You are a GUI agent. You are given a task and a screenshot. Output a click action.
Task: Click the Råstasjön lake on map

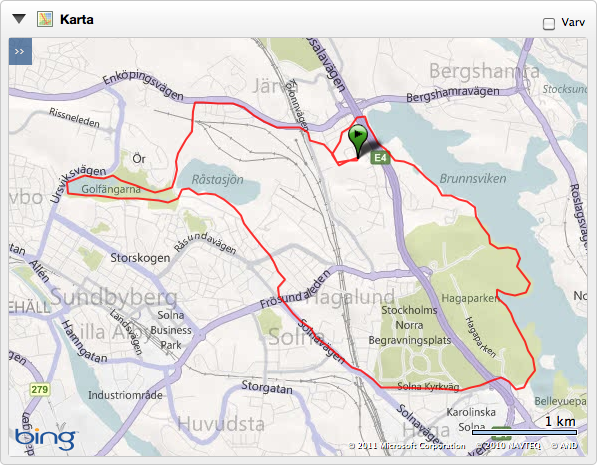[x=217, y=180]
